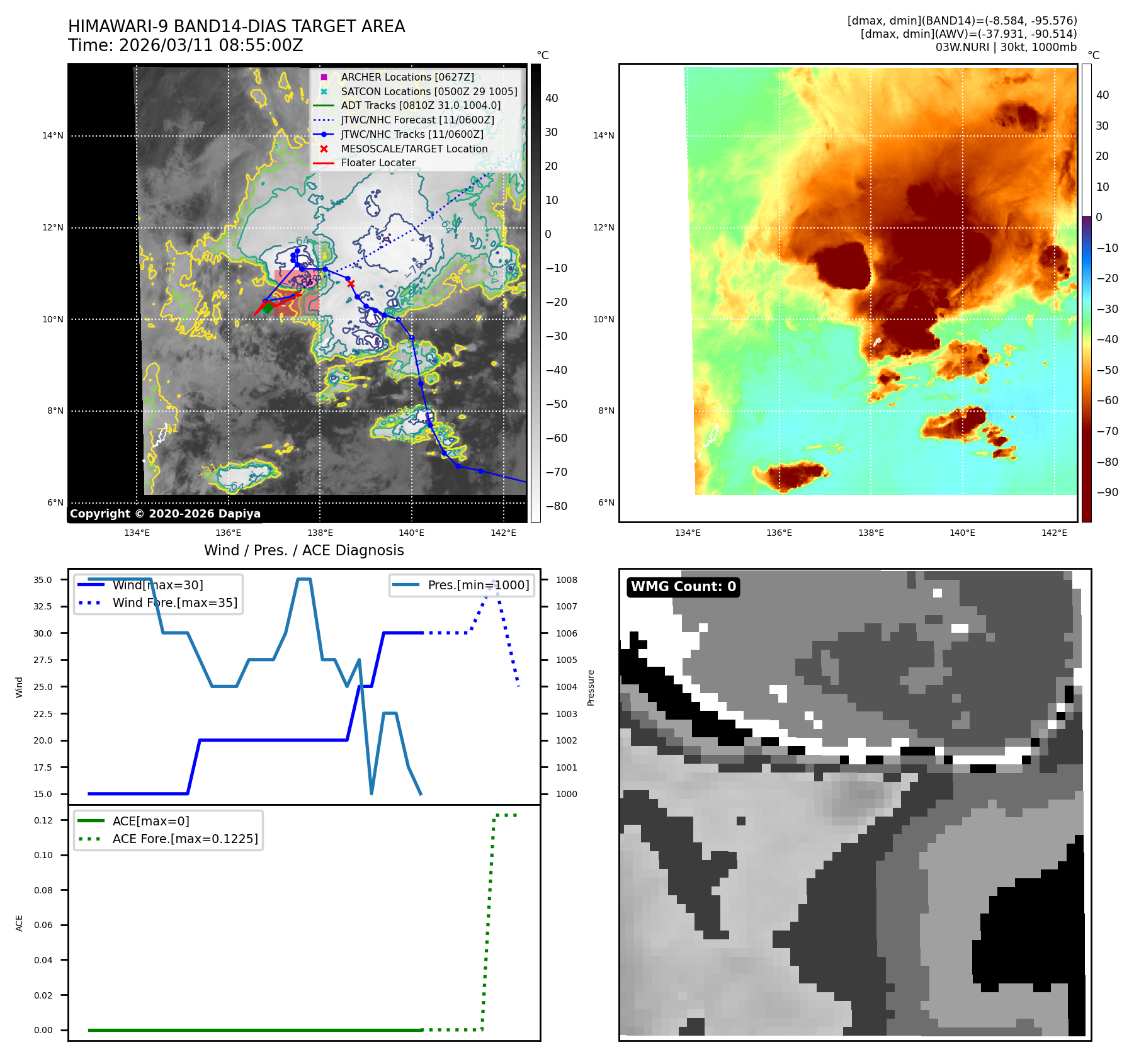1134x1064 pixels.
Task: Click the MESOSCALE/TARGET Location red X legend marker
Action: click(x=324, y=149)
